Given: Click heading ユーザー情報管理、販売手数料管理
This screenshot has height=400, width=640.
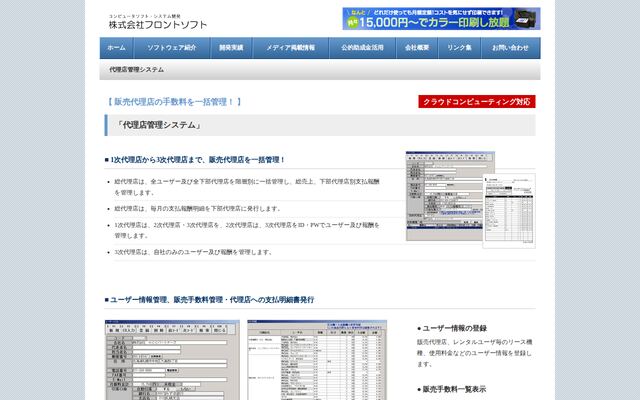Looking at the screenshot, I should coord(209,300).
